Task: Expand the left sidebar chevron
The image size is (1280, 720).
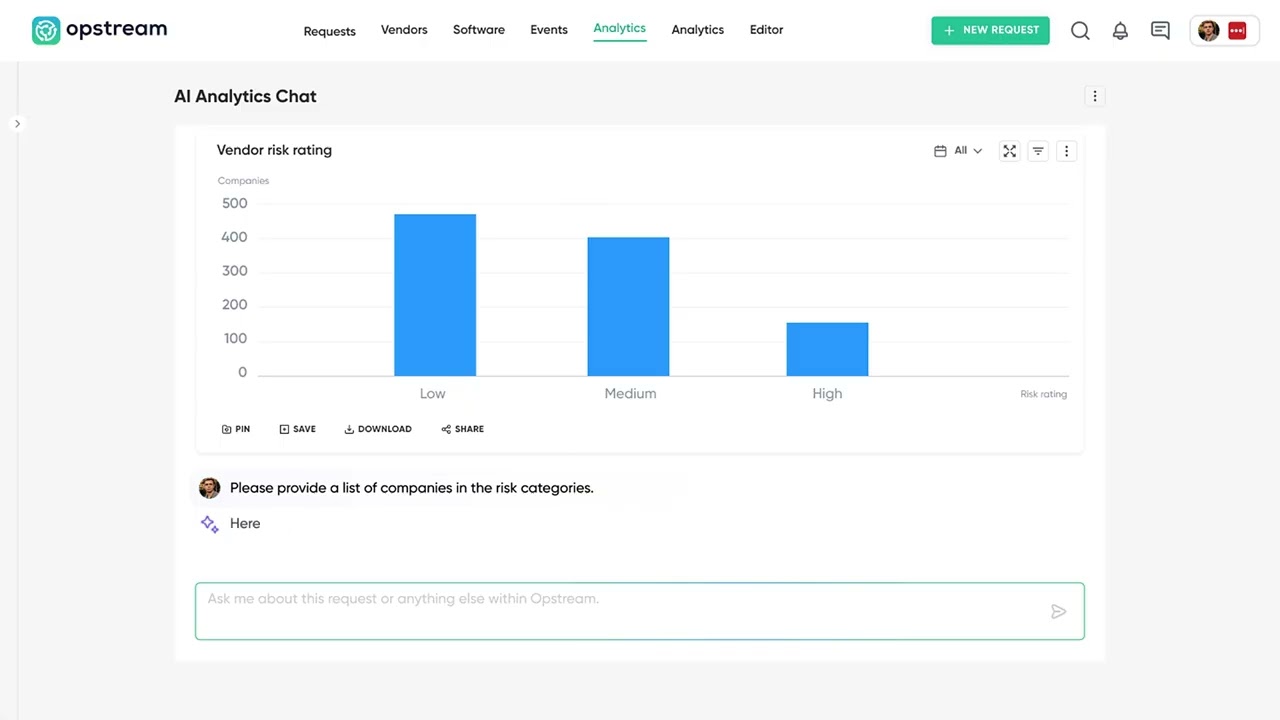Action: pyautogui.click(x=17, y=124)
